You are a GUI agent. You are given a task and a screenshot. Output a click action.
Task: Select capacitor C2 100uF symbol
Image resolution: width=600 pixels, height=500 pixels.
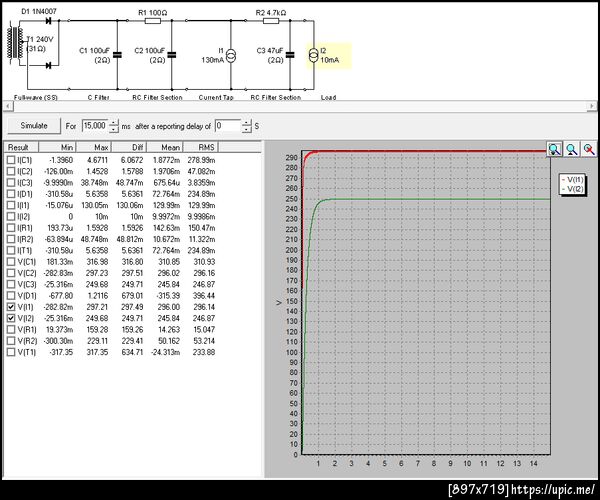pyautogui.click(x=172, y=55)
